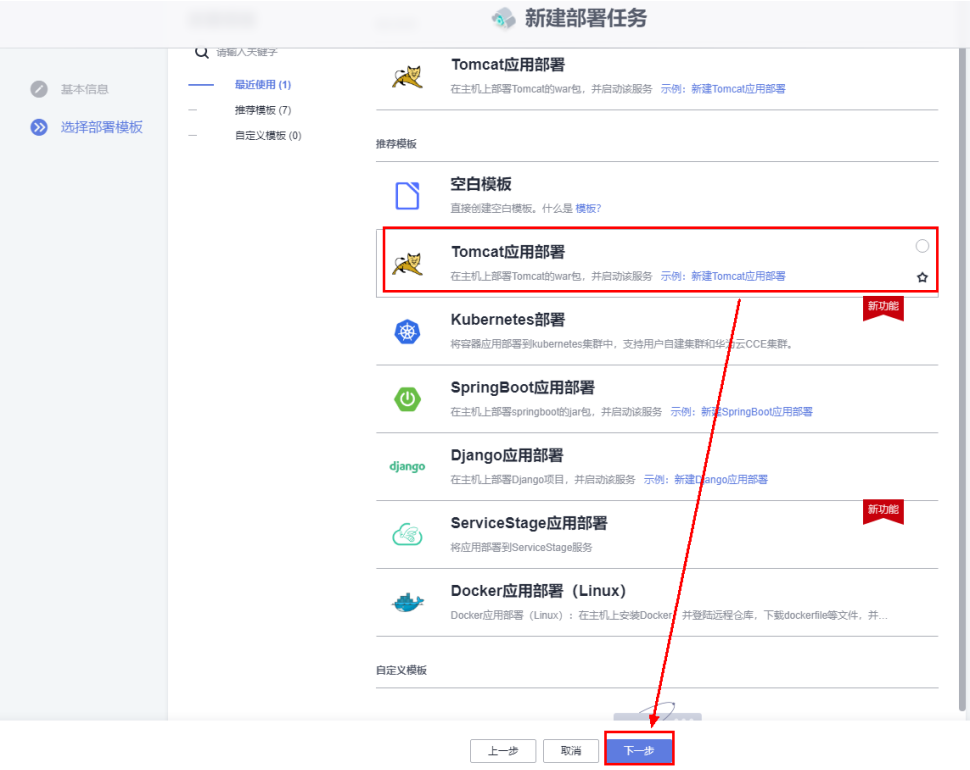
Task: Click the django logo icon
Action: point(407,466)
